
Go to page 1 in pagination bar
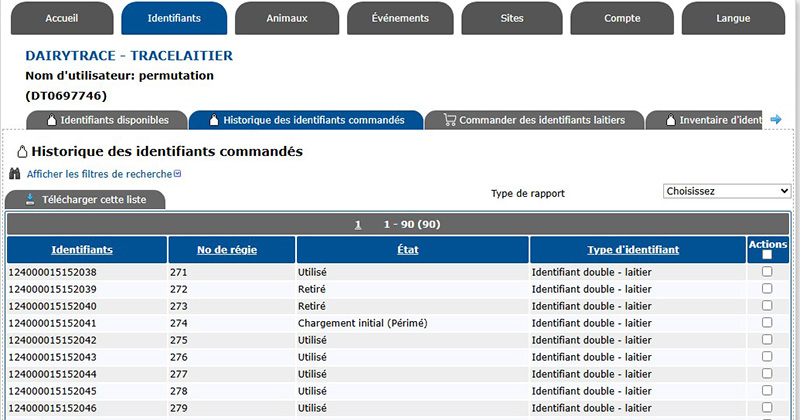358,225
